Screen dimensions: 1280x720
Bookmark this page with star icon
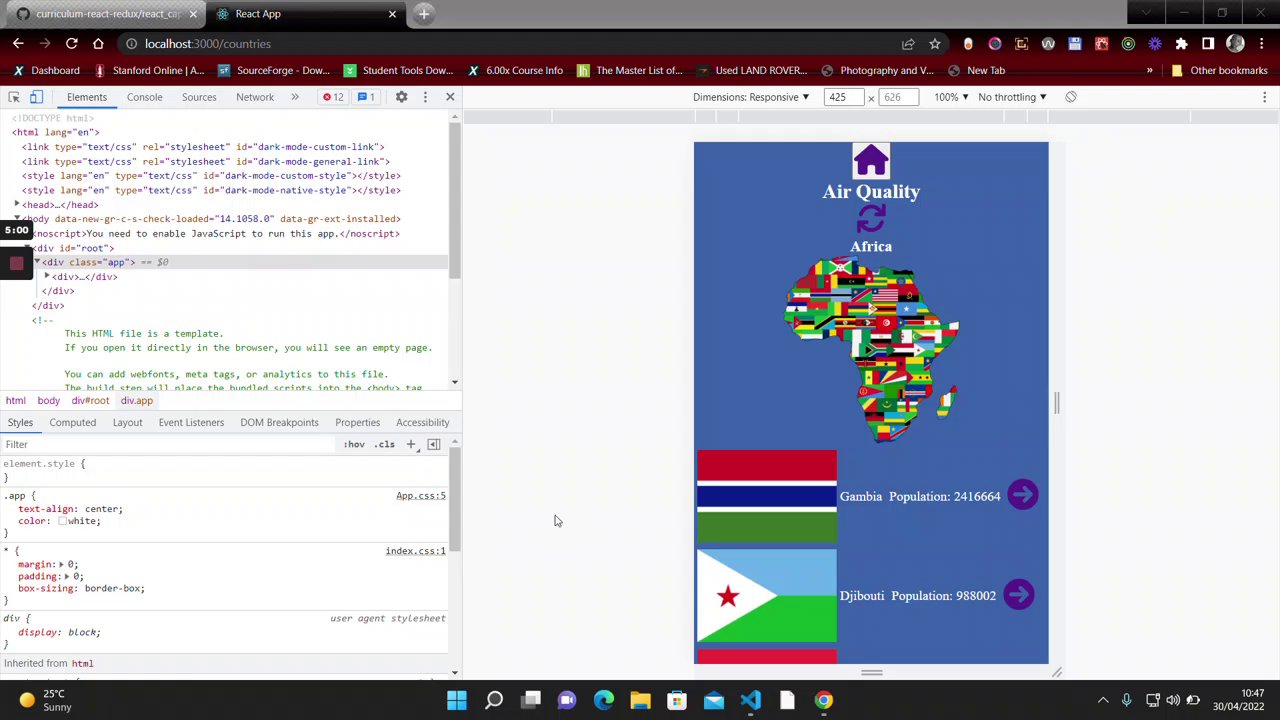pos(935,44)
